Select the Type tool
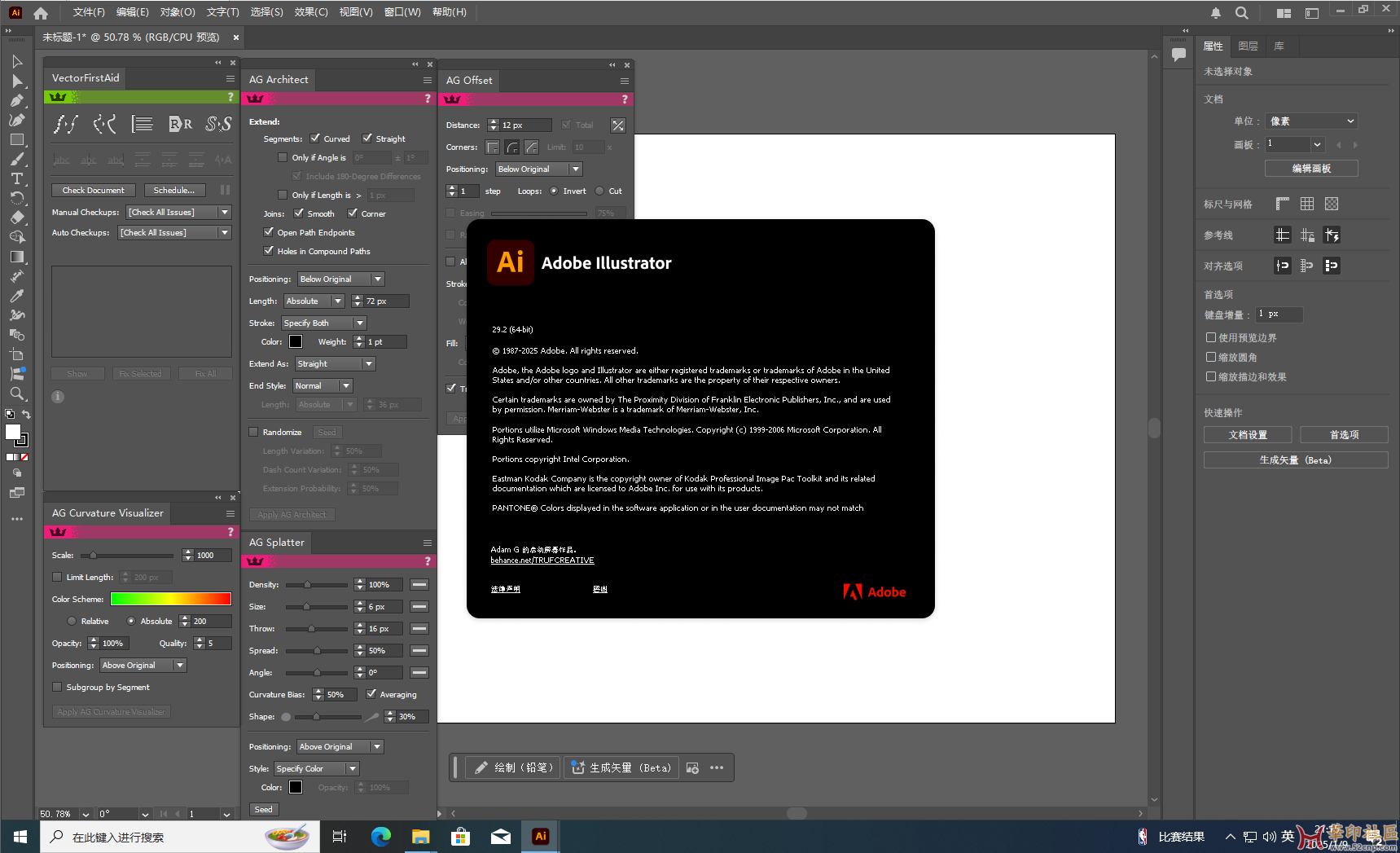This screenshot has height=853, width=1400. pos(17,179)
